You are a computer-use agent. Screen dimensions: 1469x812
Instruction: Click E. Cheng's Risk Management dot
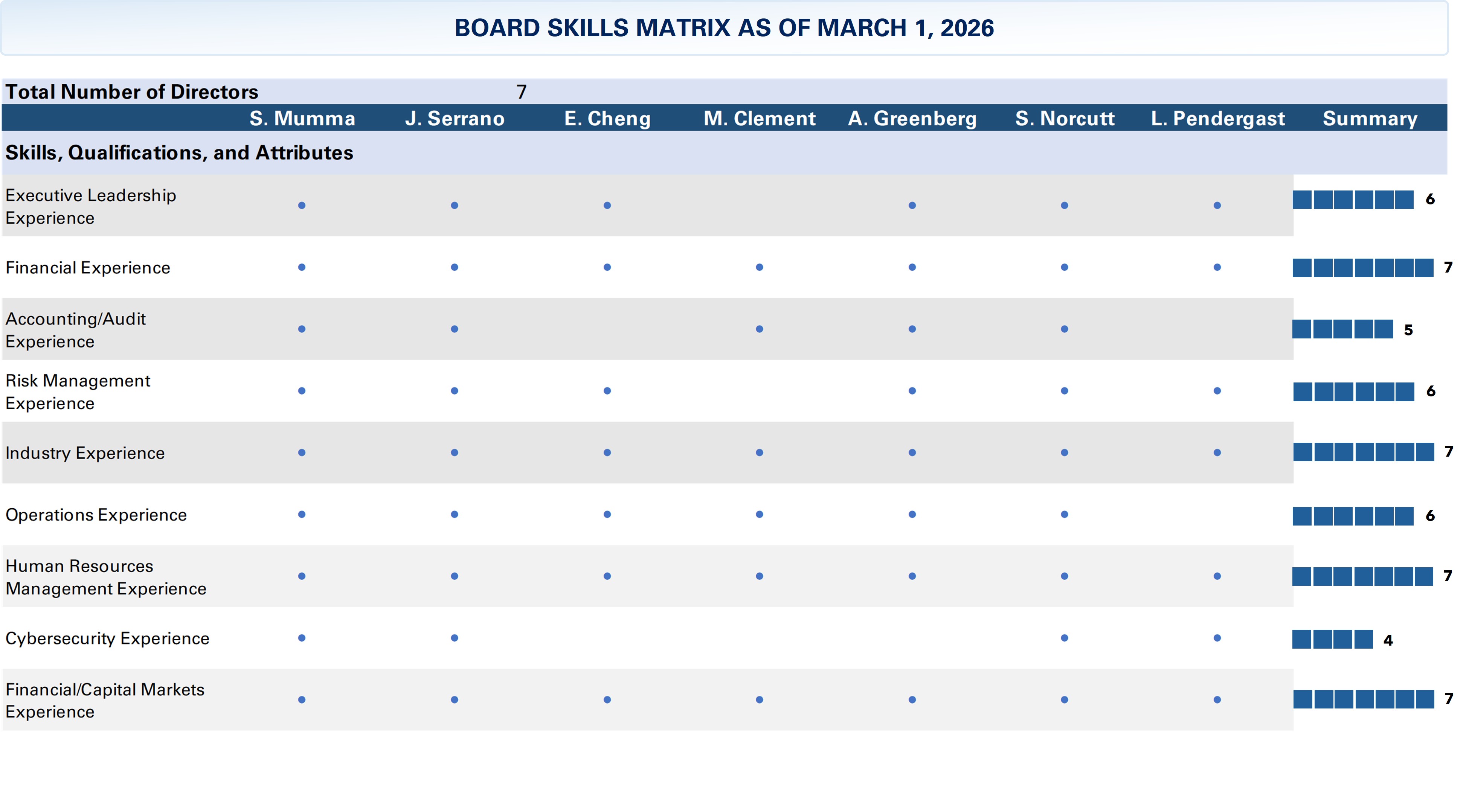(607, 391)
